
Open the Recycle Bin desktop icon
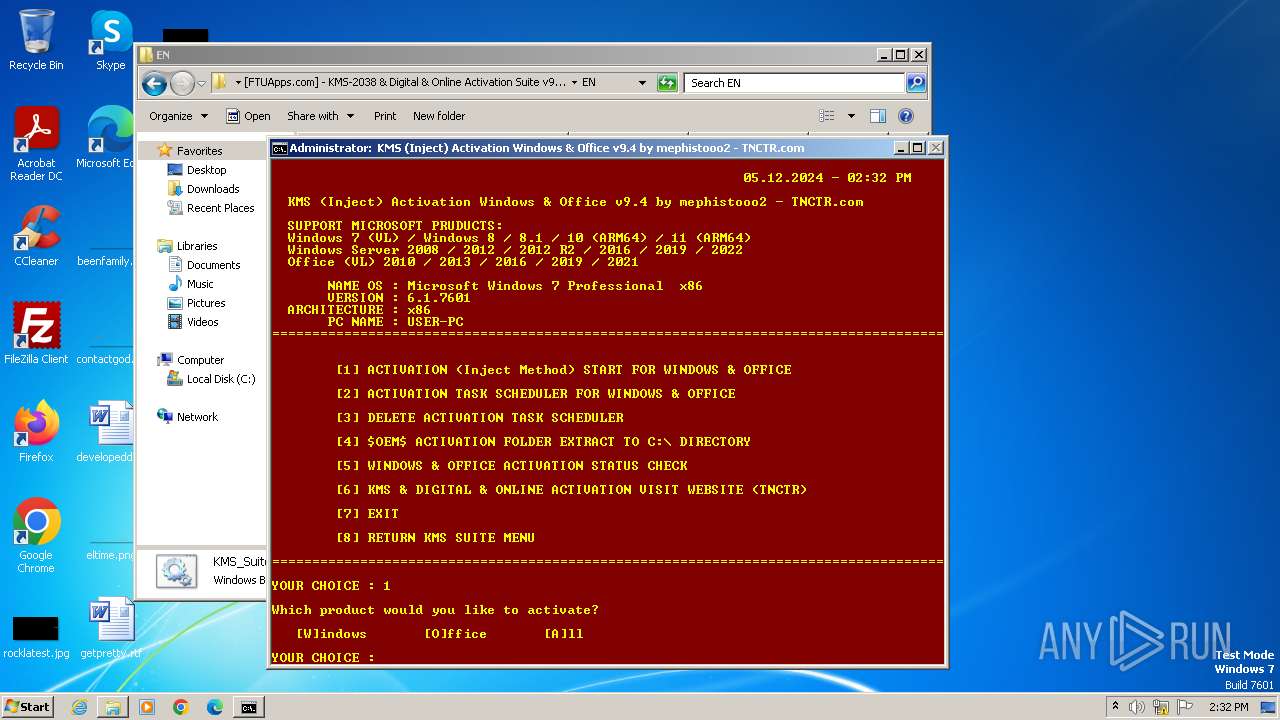point(36,40)
